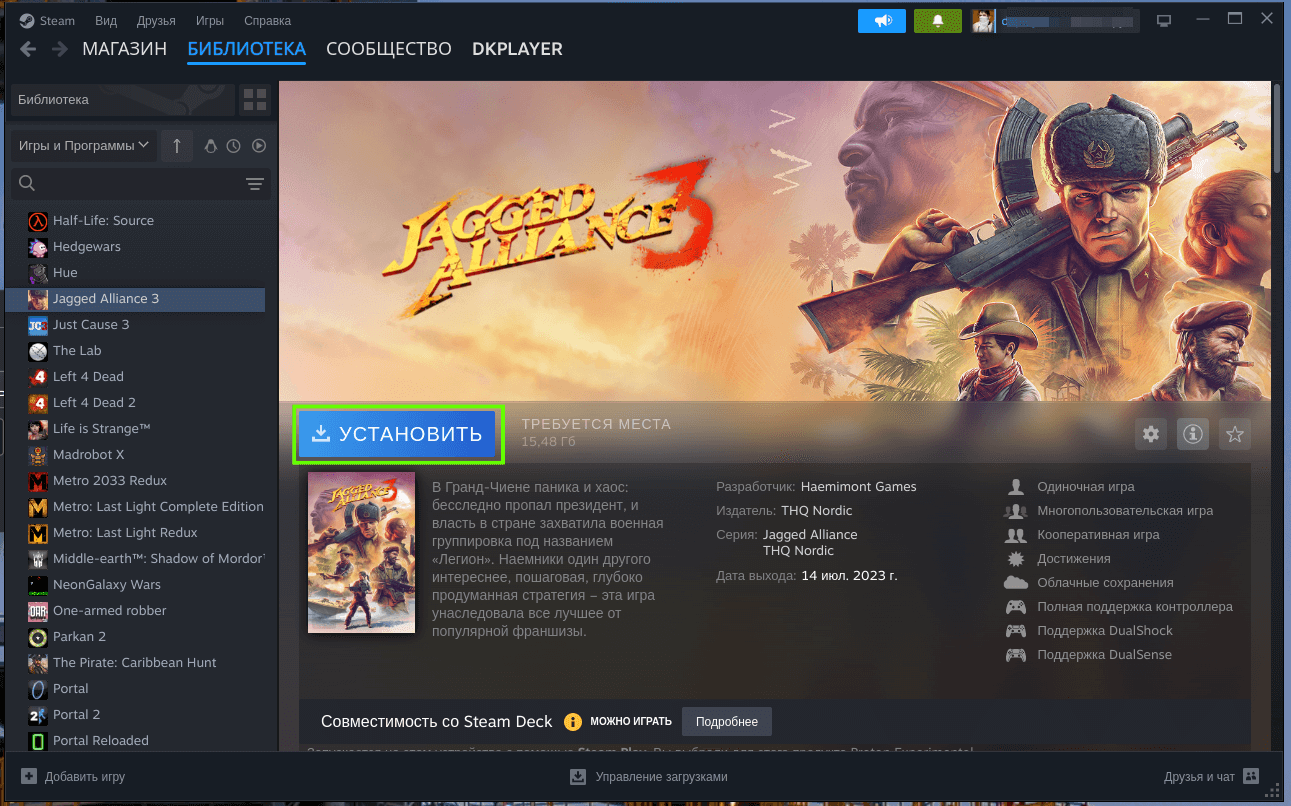Select Parkan 2 in the list
The height and width of the screenshot is (806, 1291).
pos(135,637)
